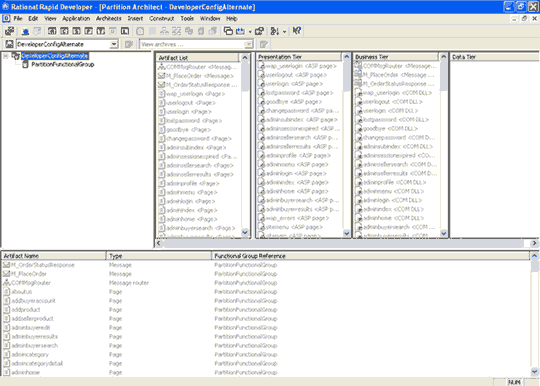Click the tile windows toolbar icon with blue bar
The image size is (540, 386).
[240, 31]
